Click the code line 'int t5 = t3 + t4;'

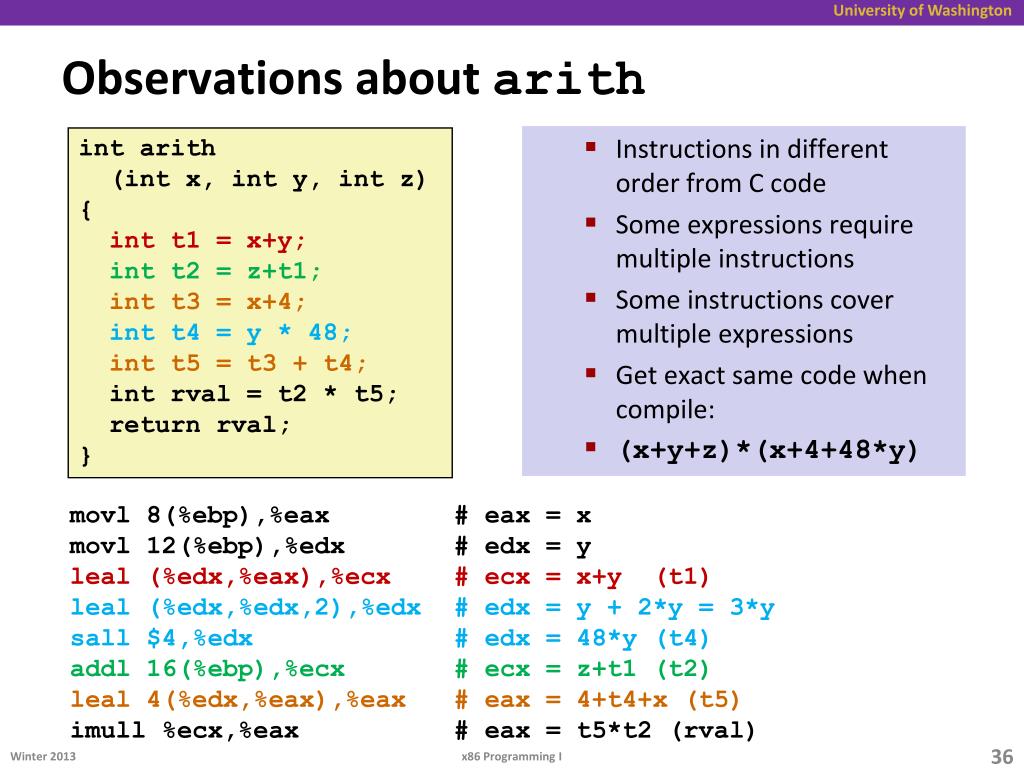click(x=238, y=363)
